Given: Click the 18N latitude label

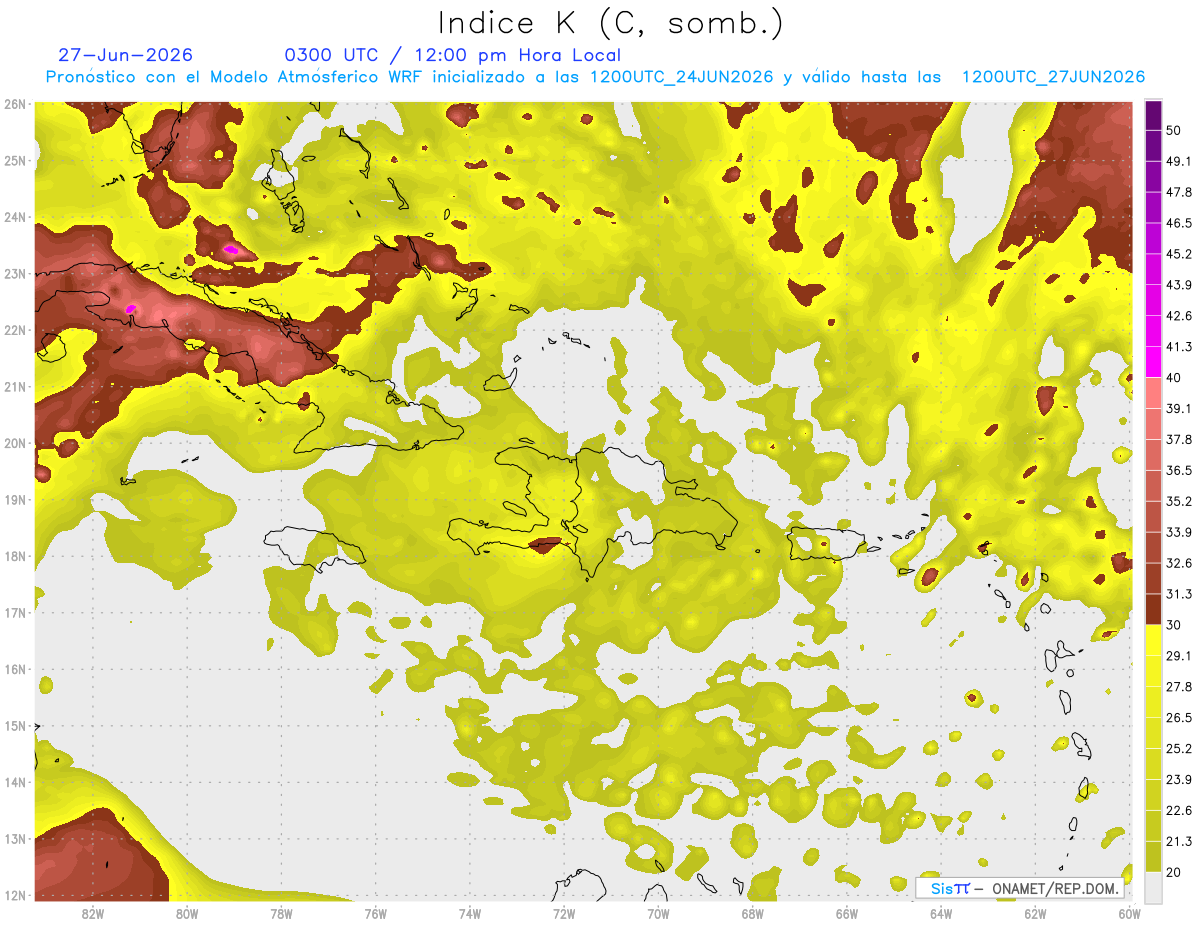Looking at the screenshot, I should click(14, 556).
